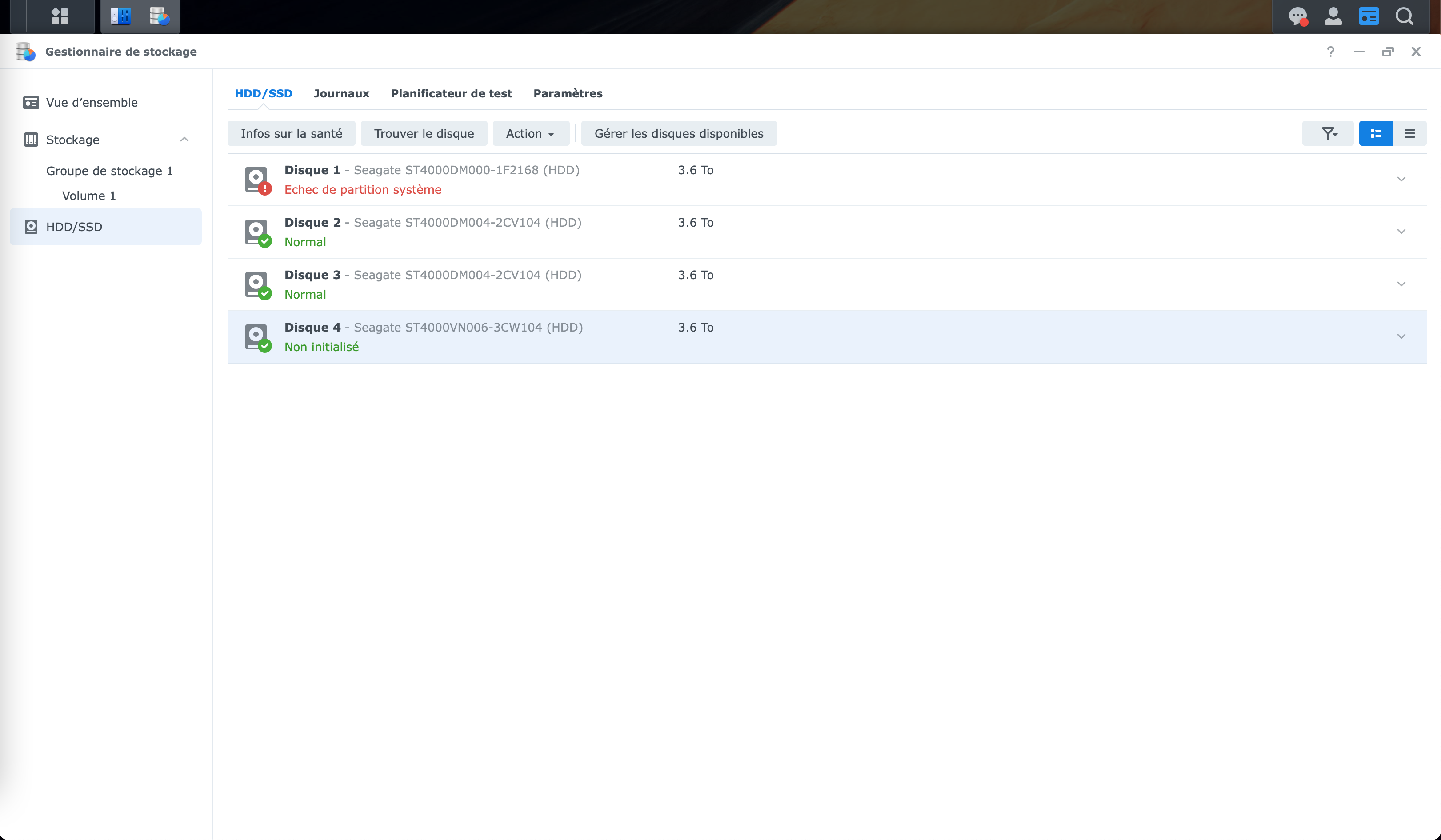Open the disk filter dropdown
The width and height of the screenshot is (1441, 840).
1328,133
